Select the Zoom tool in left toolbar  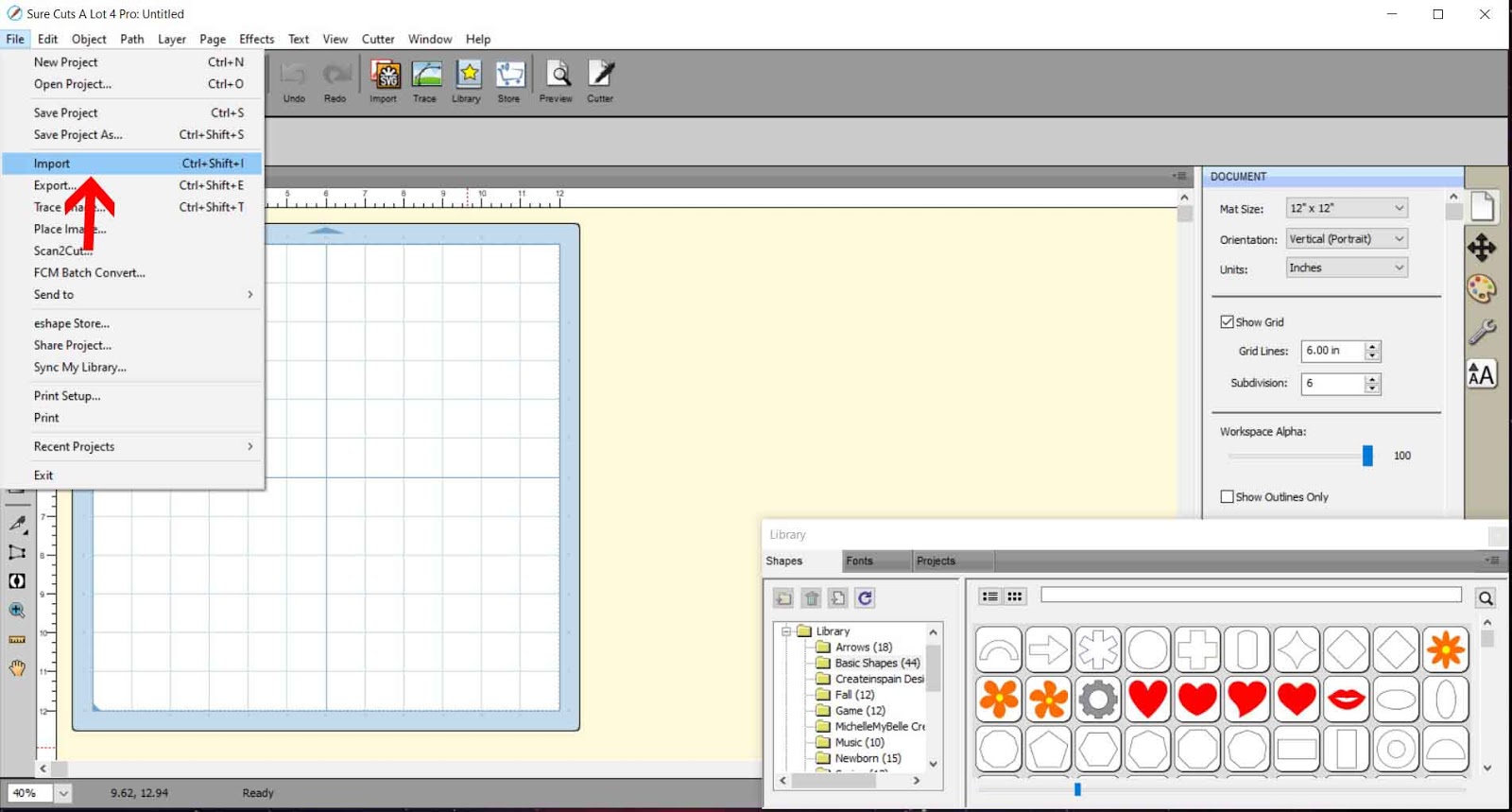pos(17,611)
